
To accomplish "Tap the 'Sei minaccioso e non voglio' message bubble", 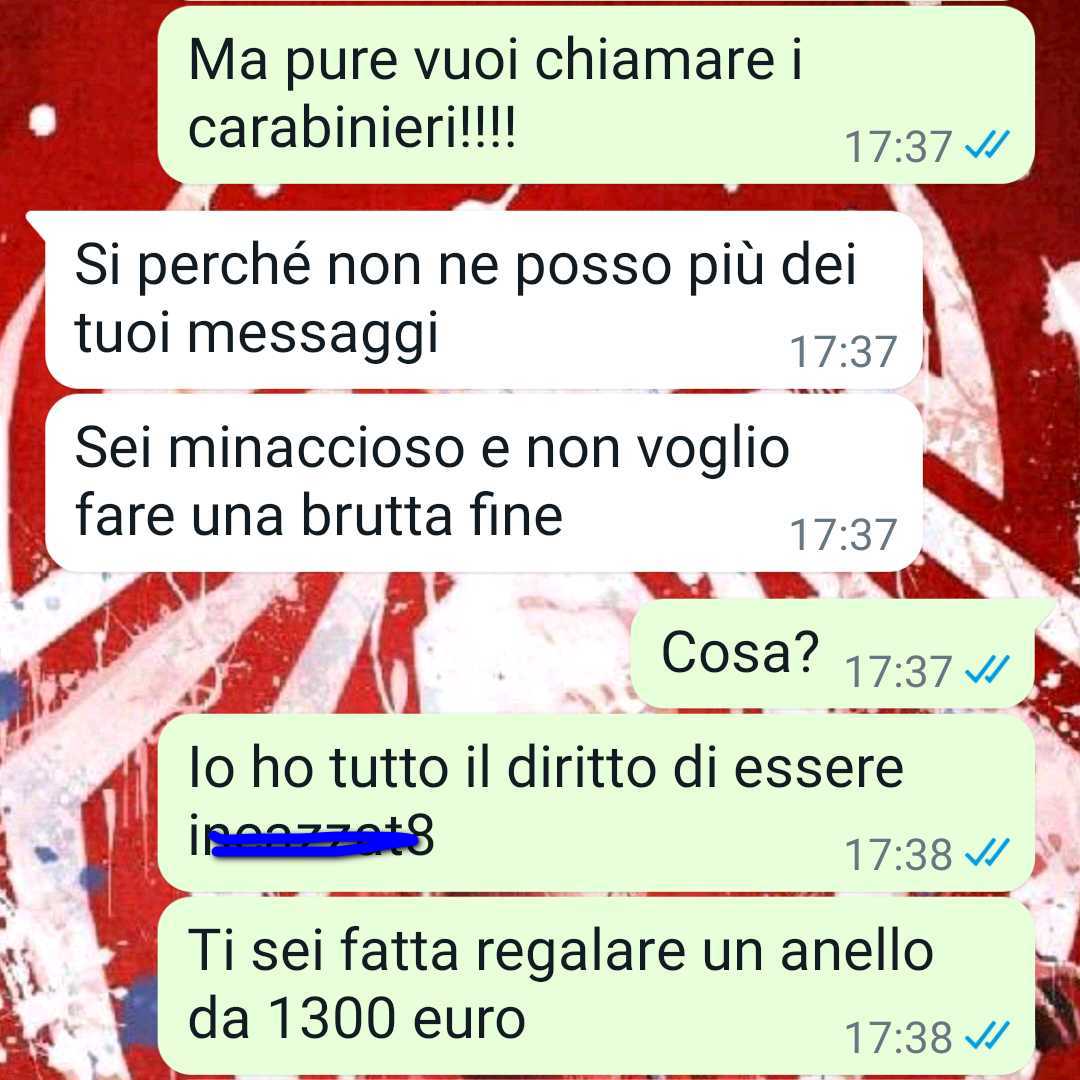I will click(483, 483).
